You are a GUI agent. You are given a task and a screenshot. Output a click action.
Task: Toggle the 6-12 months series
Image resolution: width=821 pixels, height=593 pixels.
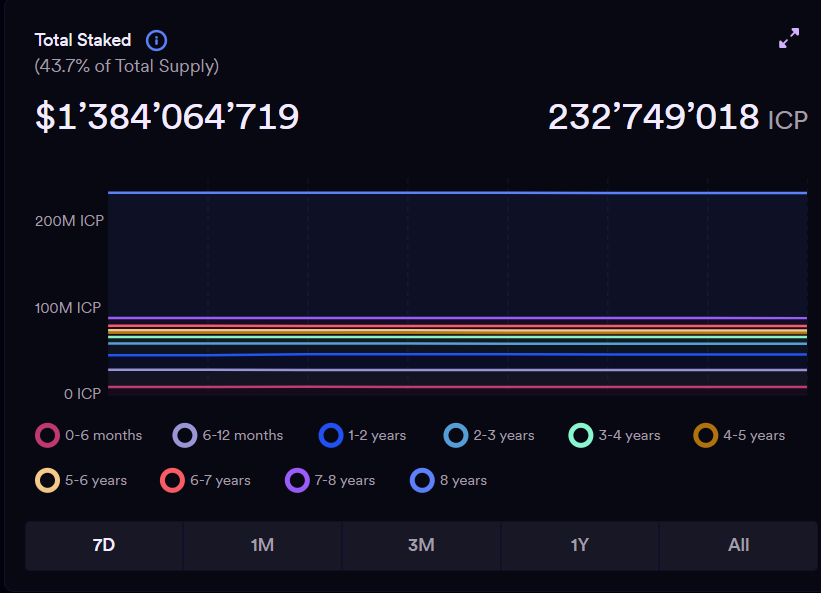click(228, 435)
